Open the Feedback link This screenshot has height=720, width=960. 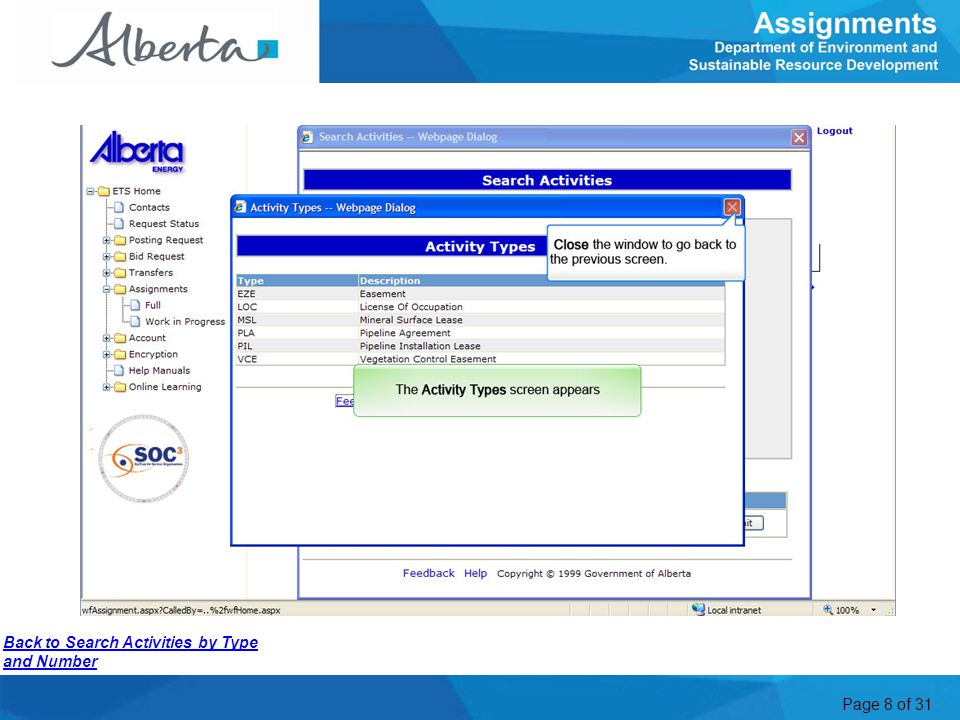(429, 573)
